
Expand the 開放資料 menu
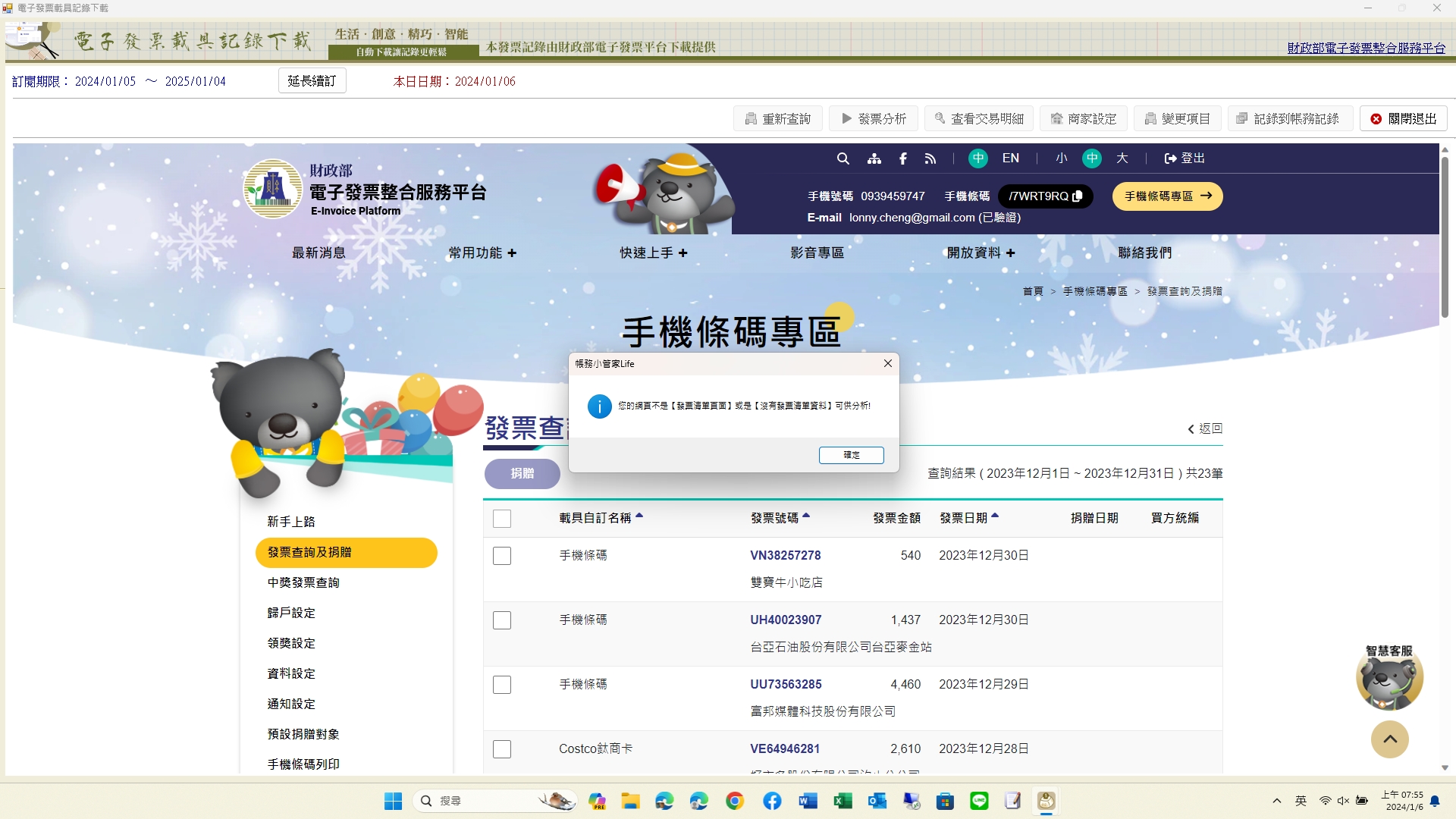tap(981, 253)
